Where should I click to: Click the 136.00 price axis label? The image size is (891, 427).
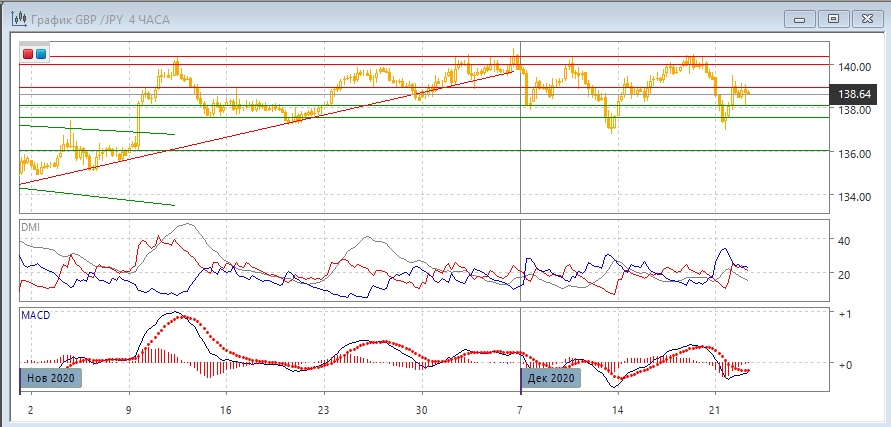[x=854, y=154]
